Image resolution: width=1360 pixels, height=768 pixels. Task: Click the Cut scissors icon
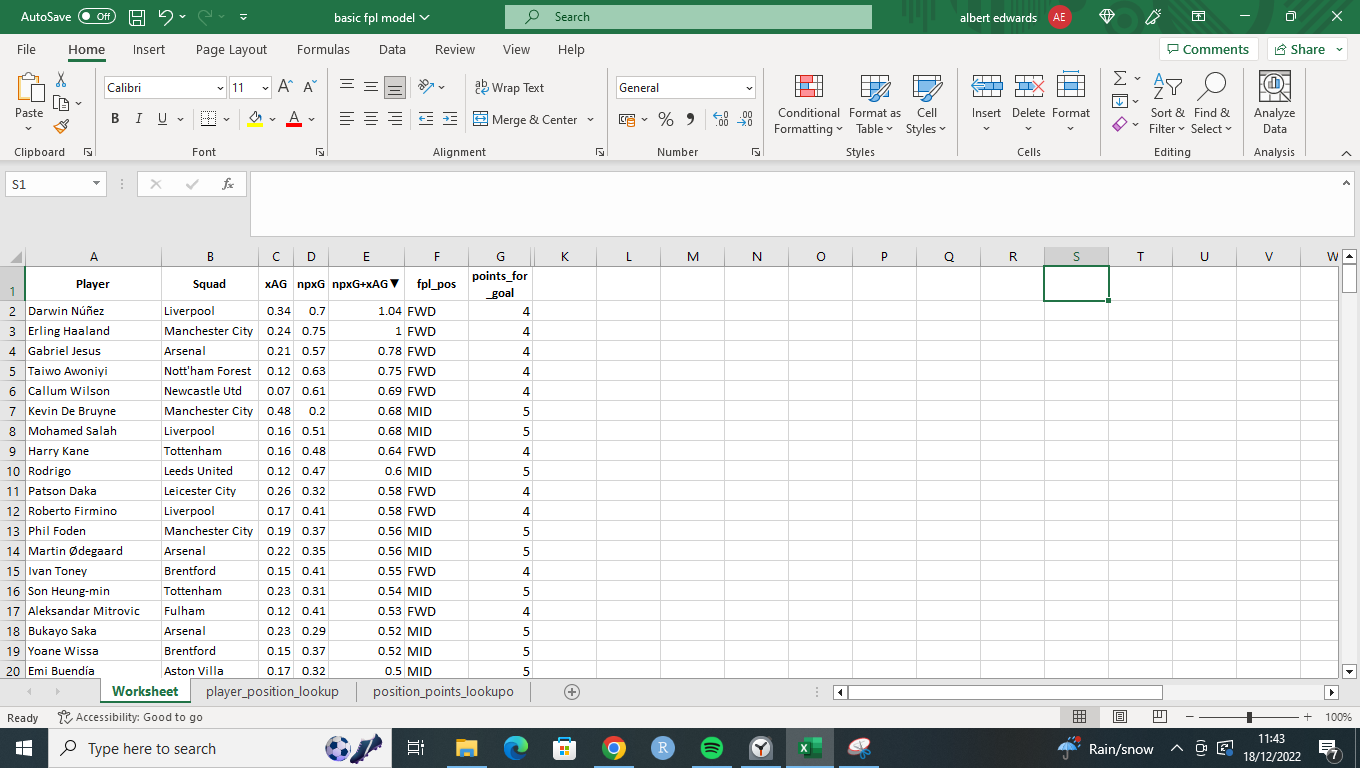tap(61, 79)
